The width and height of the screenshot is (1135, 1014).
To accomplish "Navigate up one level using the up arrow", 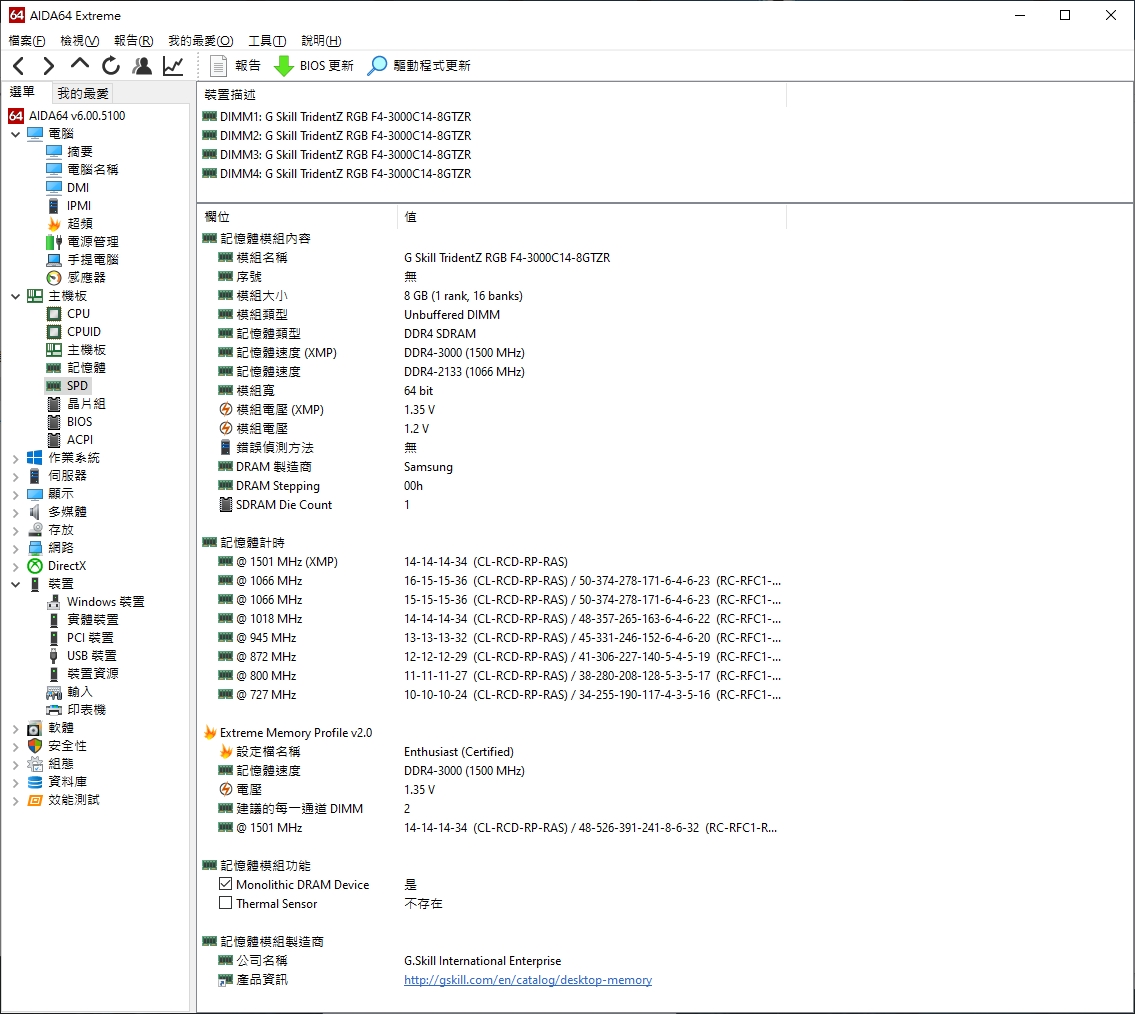I will tap(80, 65).
